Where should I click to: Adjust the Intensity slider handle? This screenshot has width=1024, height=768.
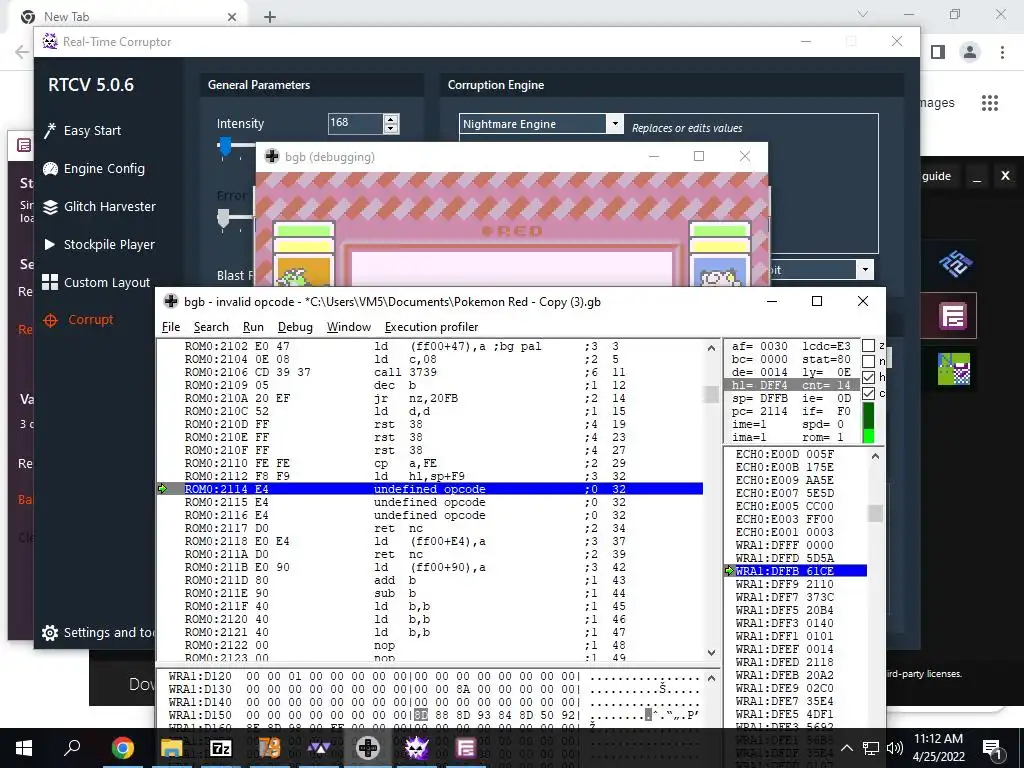click(225, 146)
